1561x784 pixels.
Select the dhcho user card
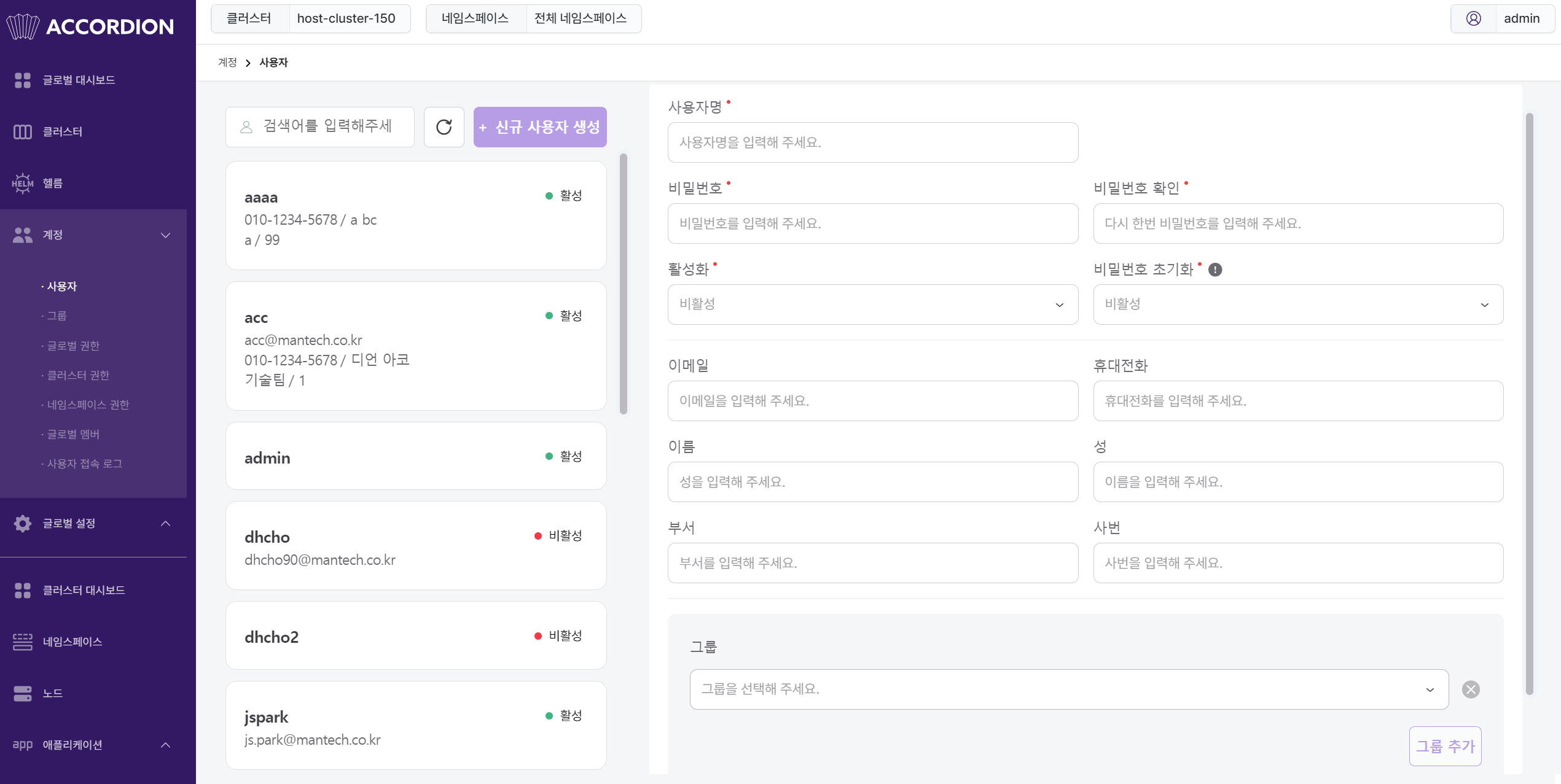click(416, 546)
